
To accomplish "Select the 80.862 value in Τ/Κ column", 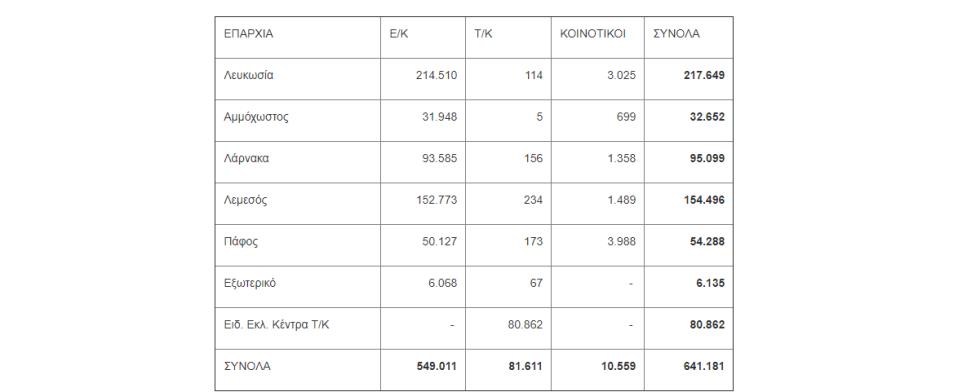I will point(525,324).
